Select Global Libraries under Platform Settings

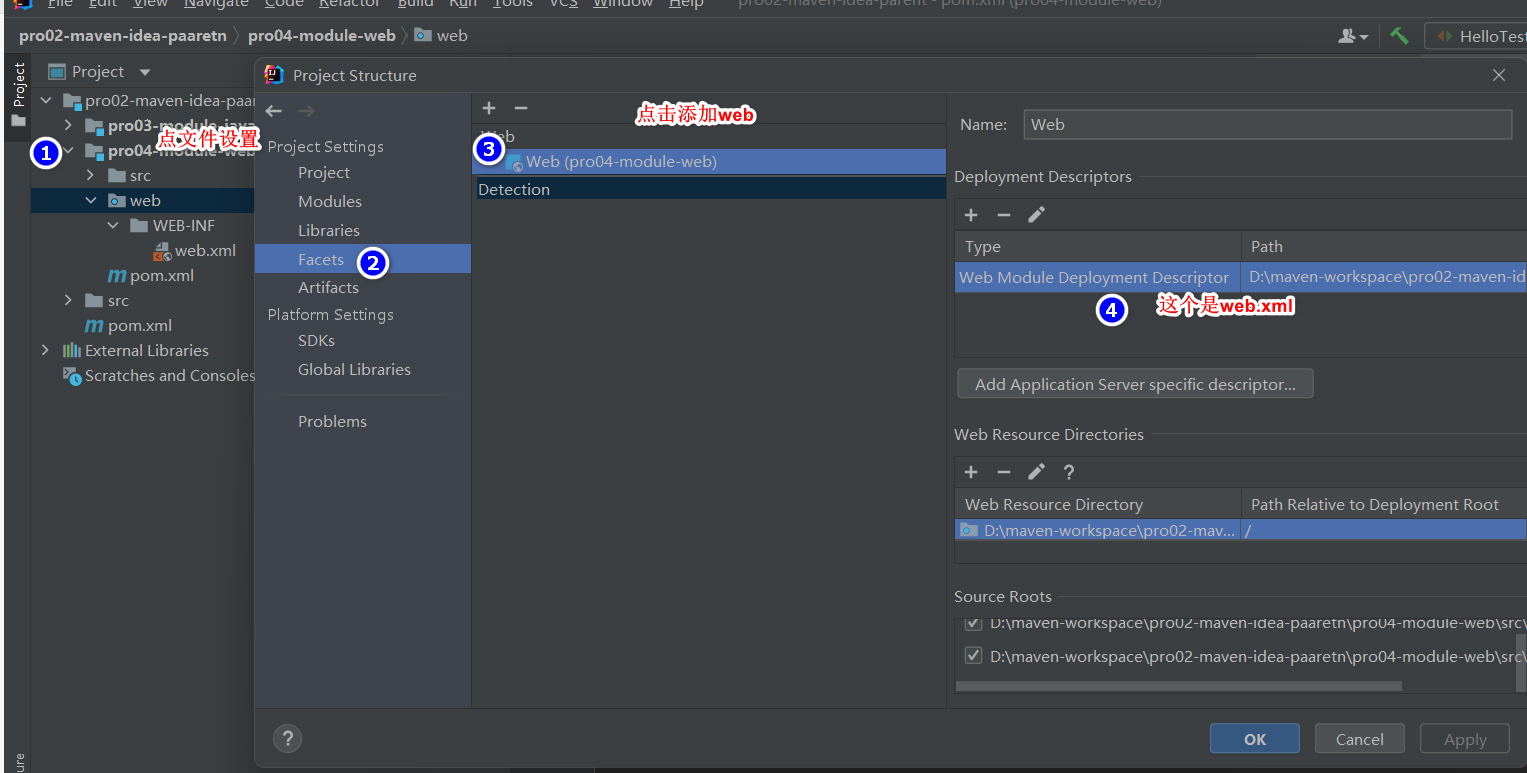pyautogui.click(x=354, y=369)
